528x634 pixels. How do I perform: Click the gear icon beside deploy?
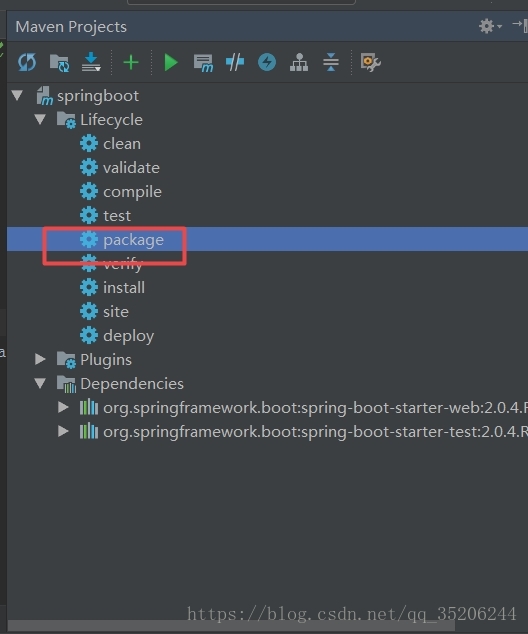[89, 335]
